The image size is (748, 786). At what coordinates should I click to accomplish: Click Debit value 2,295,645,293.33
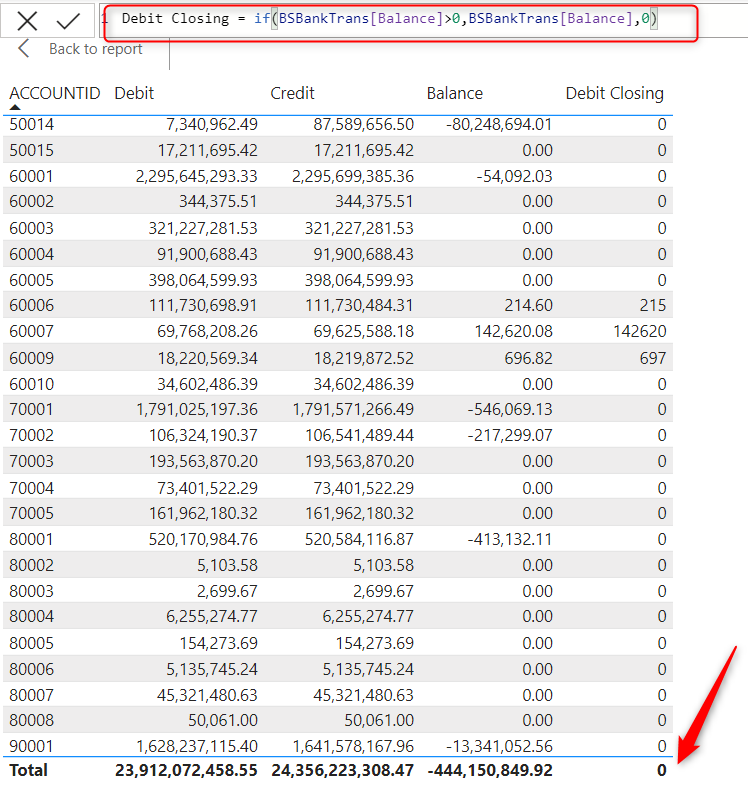click(197, 176)
